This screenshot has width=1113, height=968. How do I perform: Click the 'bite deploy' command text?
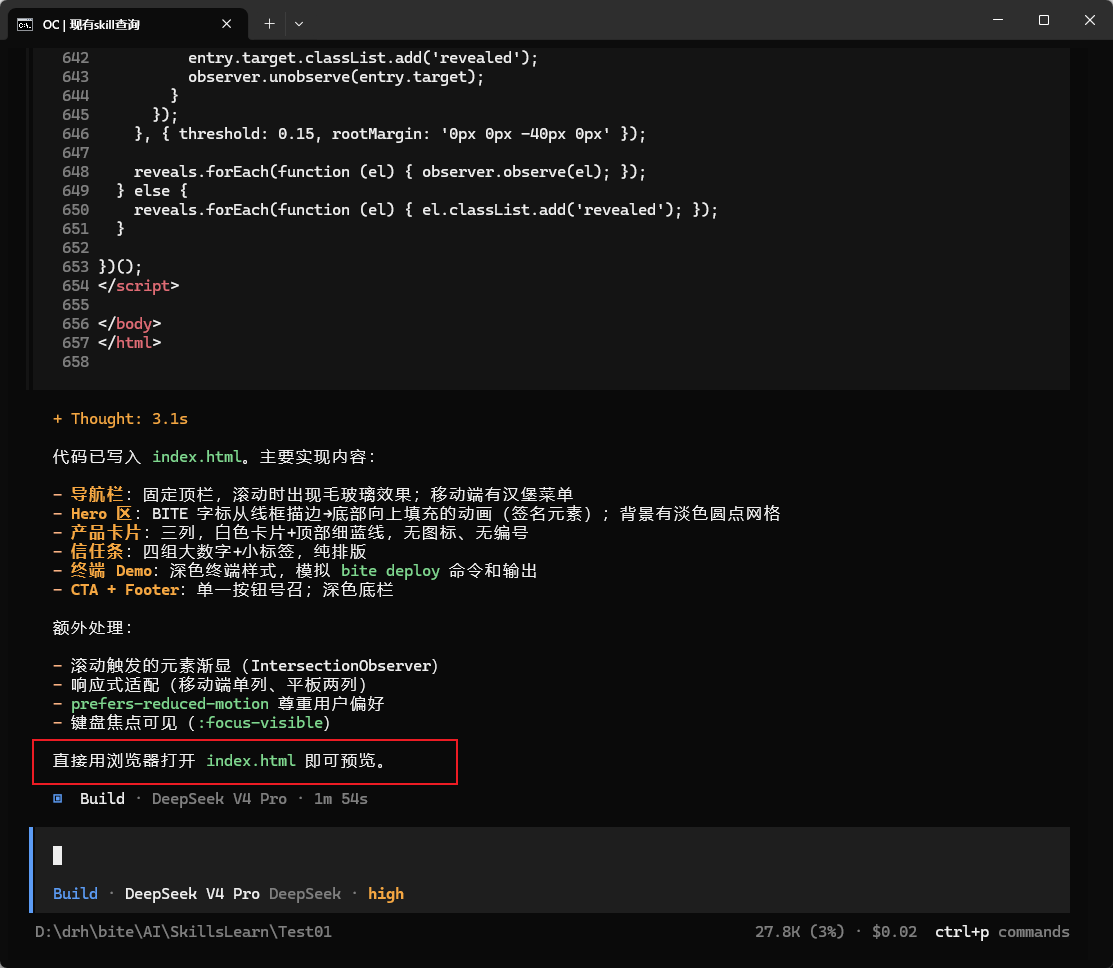(390, 571)
